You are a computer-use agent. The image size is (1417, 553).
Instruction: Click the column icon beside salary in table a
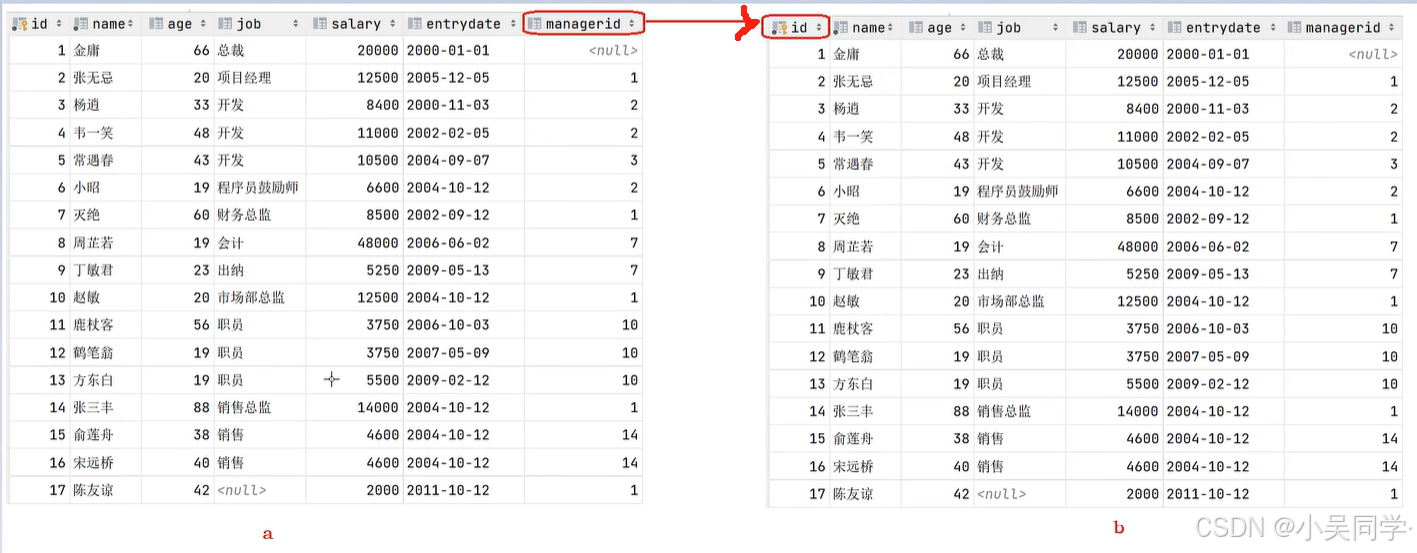pos(319,24)
